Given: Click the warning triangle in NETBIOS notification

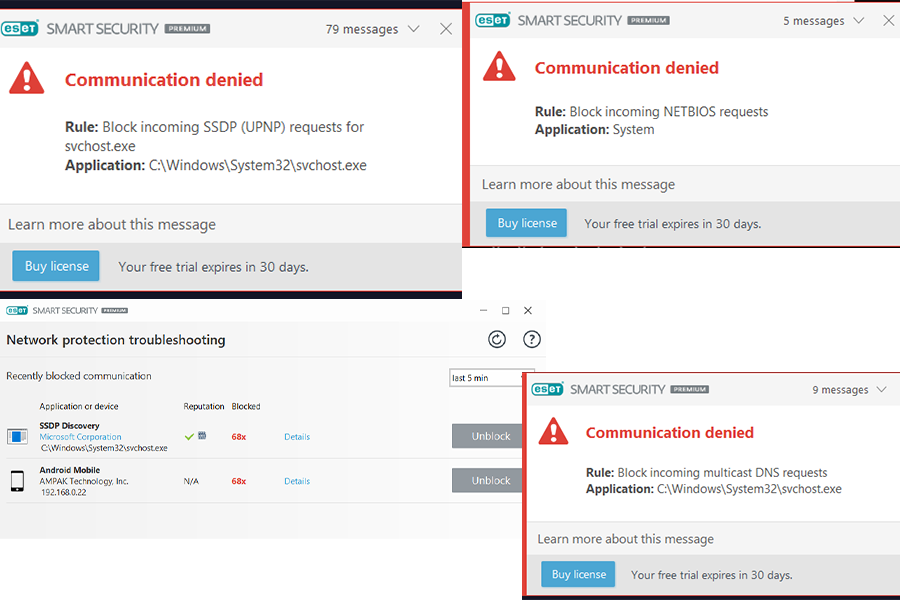Looking at the screenshot, I should tap(499, 66).
